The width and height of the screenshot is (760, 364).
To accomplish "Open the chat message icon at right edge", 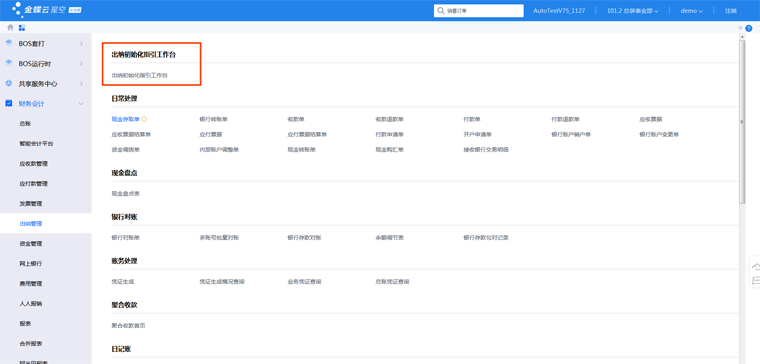I will pos(756,280).
